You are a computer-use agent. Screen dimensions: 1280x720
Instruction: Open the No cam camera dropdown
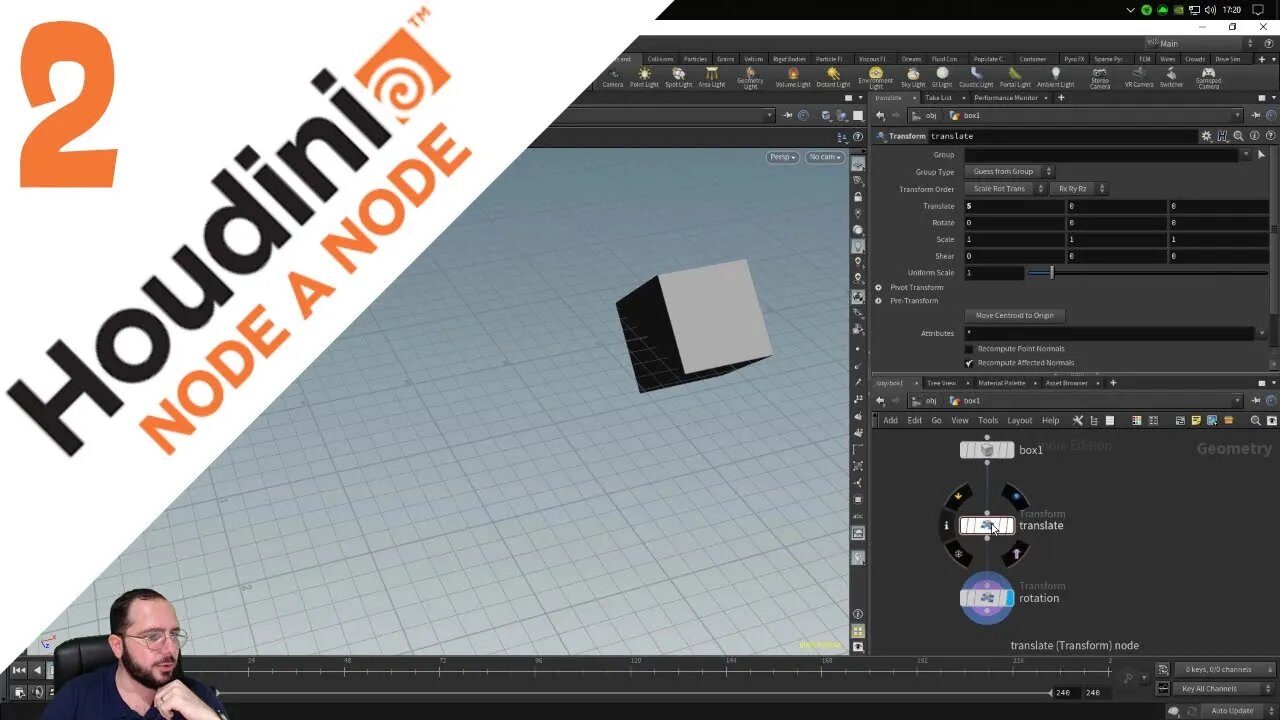point(825,157)
